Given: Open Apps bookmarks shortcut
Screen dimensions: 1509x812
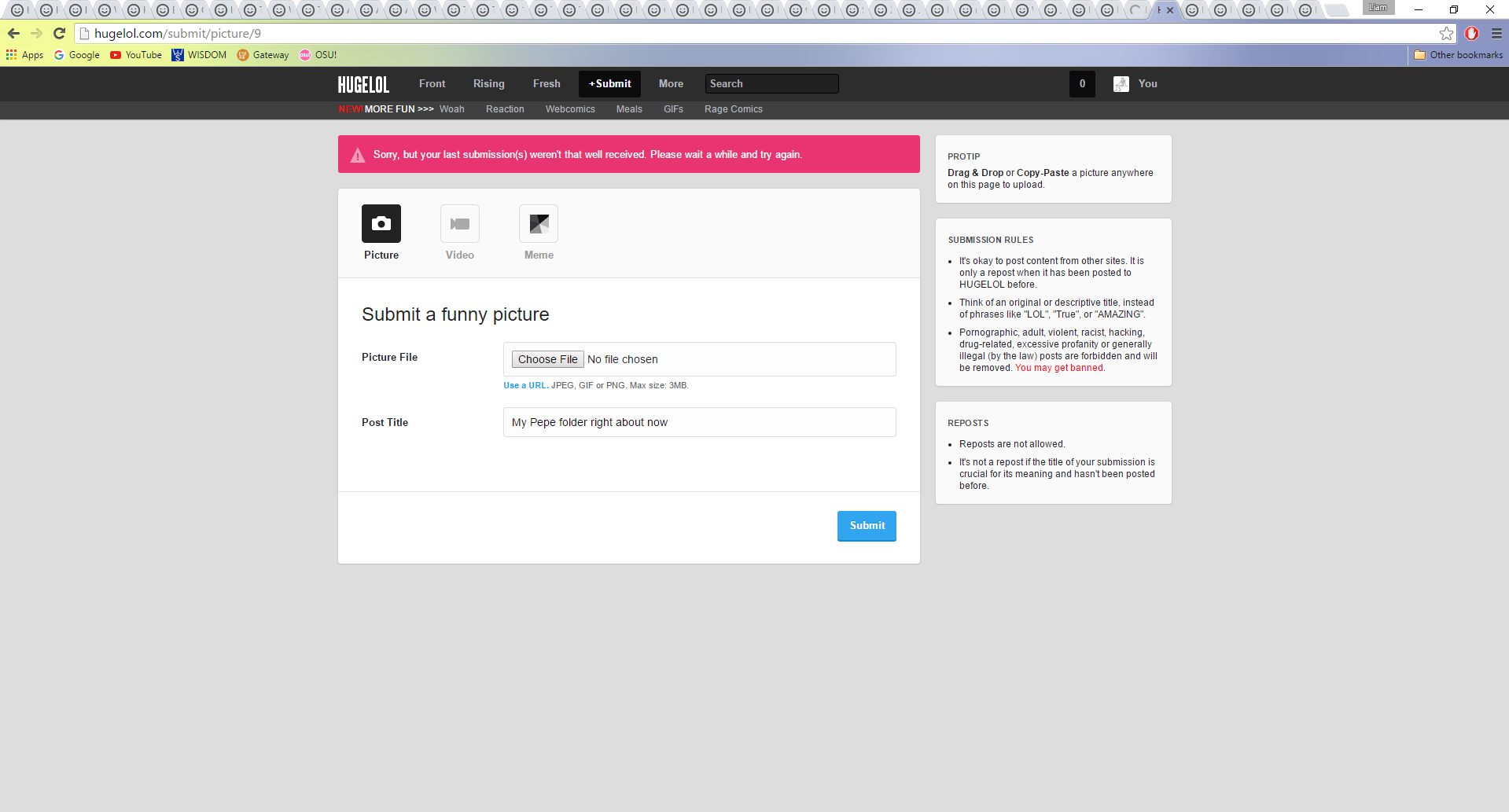Looking at the screenshot, I should pyautogui.click(x=24, y=55).
